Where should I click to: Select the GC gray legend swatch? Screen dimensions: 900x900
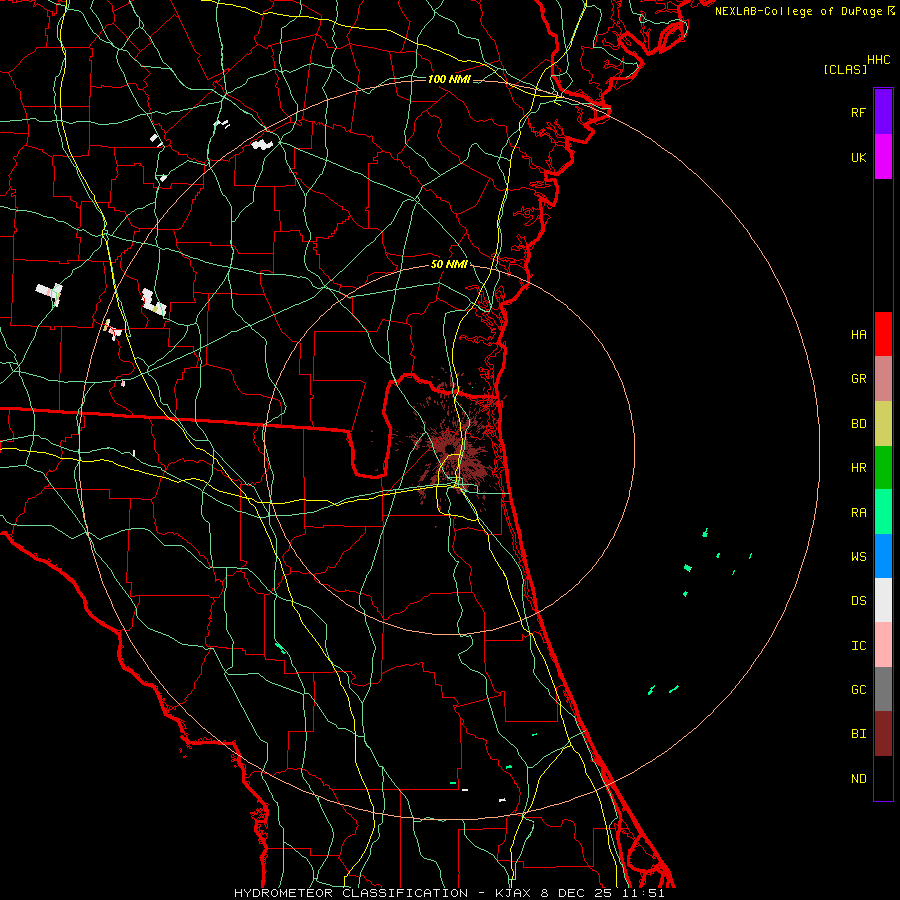point(883,689)
